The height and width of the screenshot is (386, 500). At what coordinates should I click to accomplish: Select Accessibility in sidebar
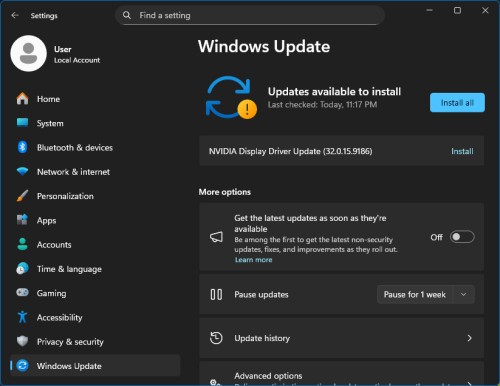coord(95,317)
